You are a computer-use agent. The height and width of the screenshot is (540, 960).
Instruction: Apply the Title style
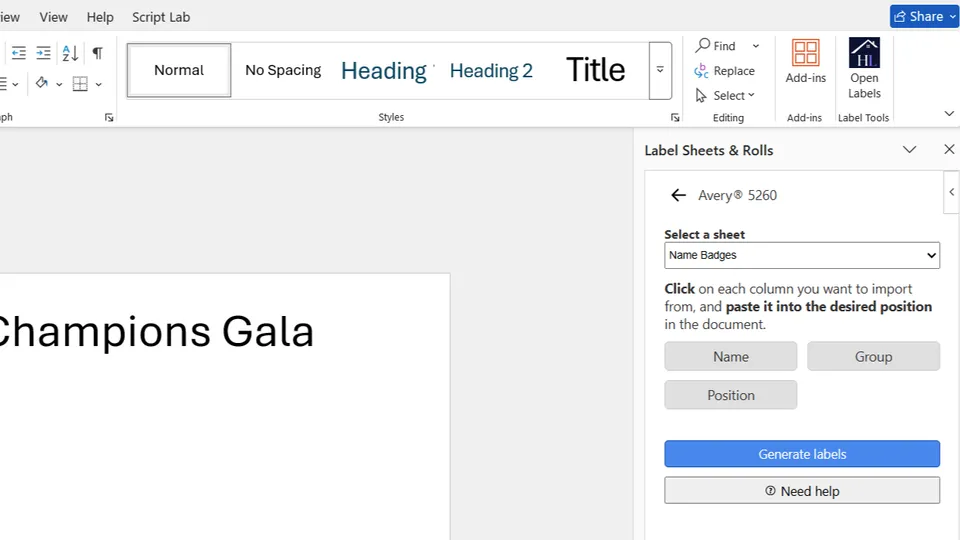[x=595, y=70]
